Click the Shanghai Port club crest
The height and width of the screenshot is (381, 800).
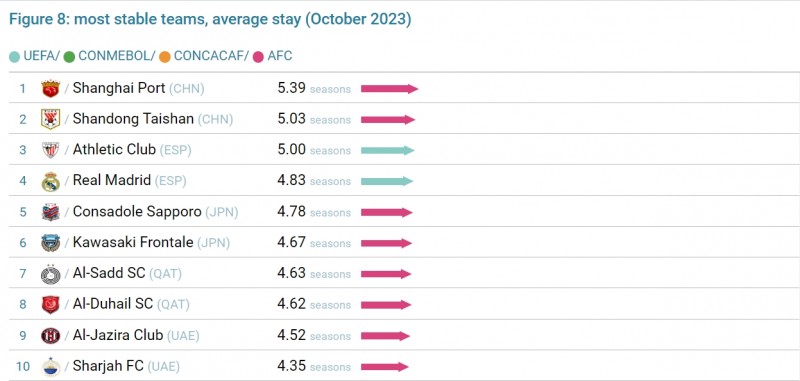[51, 89]
